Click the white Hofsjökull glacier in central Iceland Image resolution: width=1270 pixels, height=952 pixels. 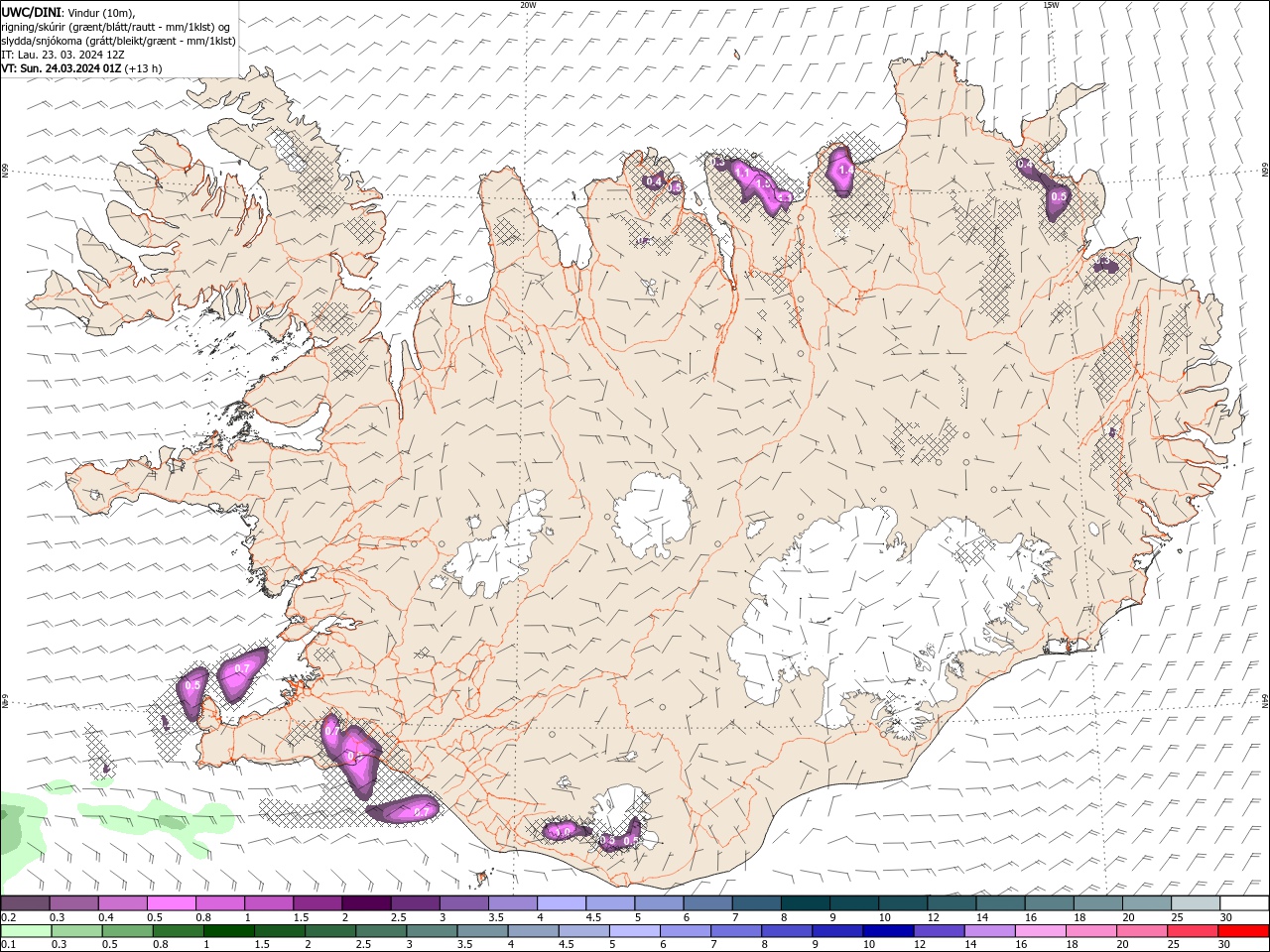[653, 515]
